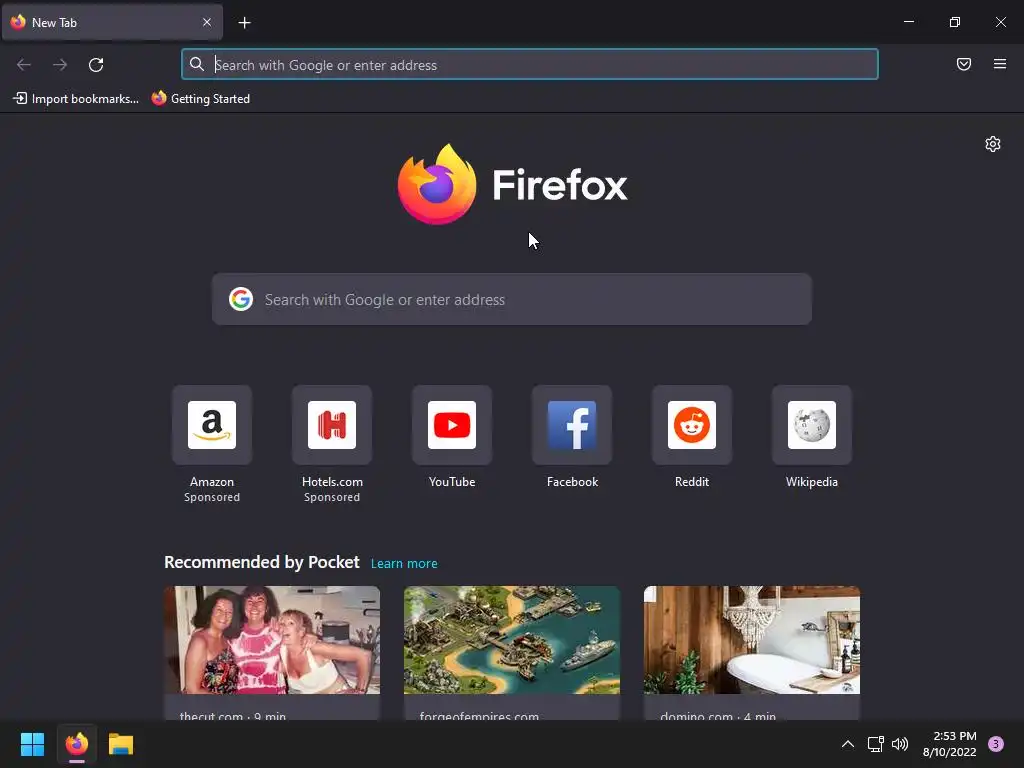The image size is (1024, 768).
Task: Open the clock showing 2:53 PM
Action: (x=950, y=744)
